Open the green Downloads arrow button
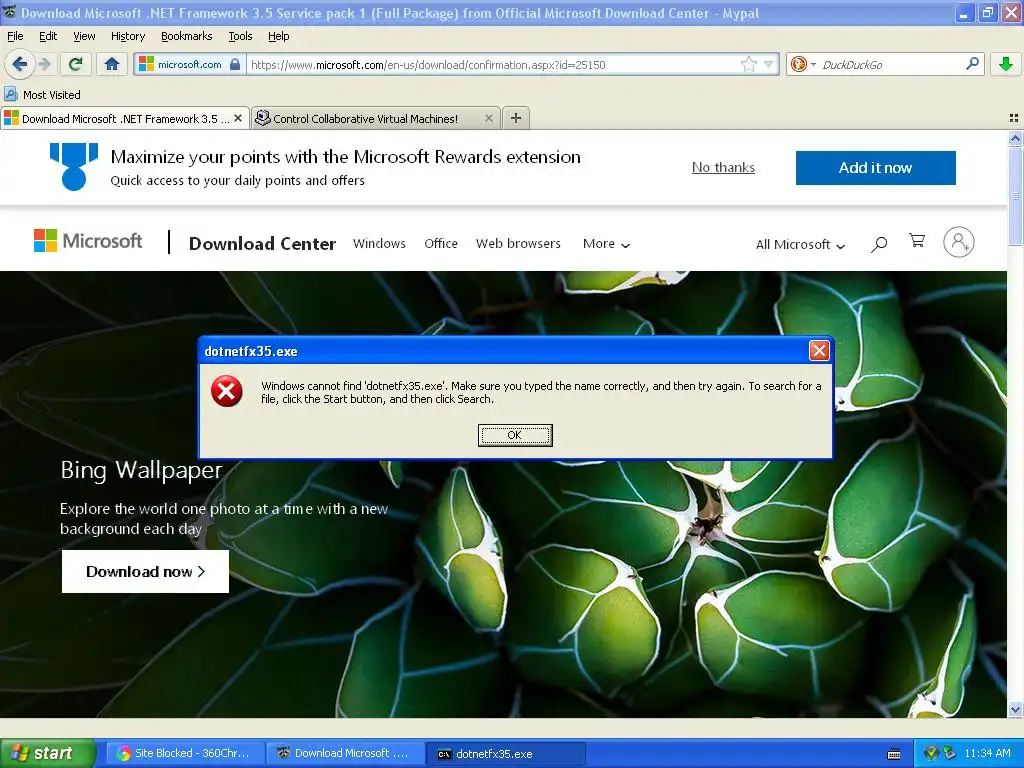The width and height of the screenshot is (1024, 768). [x=1006, y=64]
